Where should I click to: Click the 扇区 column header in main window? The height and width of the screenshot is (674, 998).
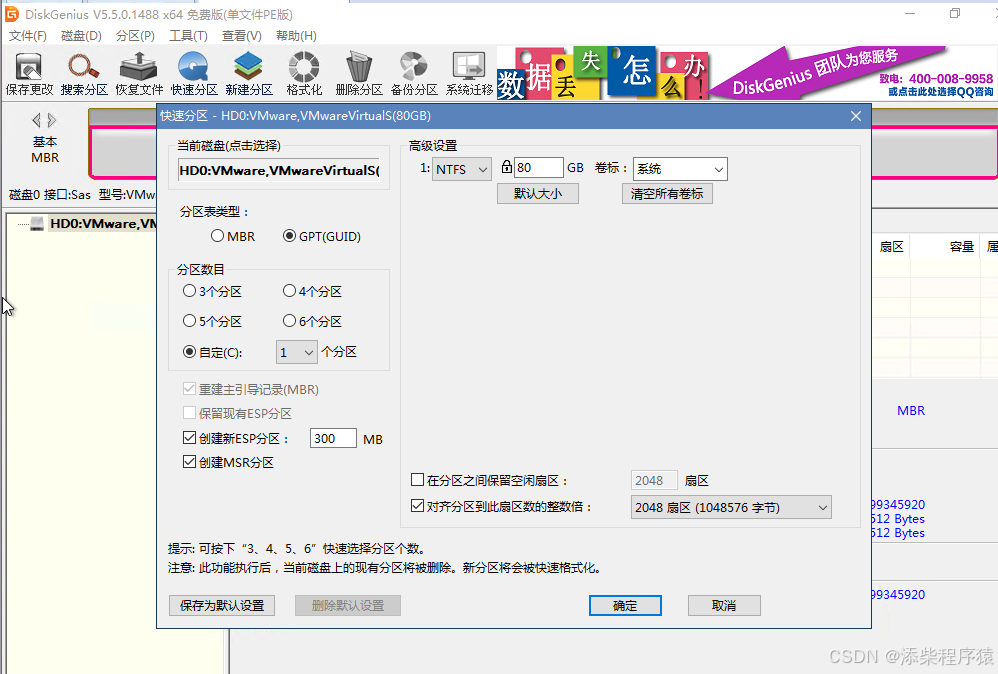point(891,246)
